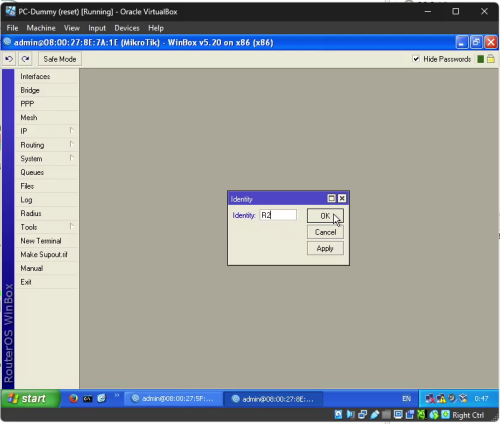Open the Interfaces menu item

[46, 76]
